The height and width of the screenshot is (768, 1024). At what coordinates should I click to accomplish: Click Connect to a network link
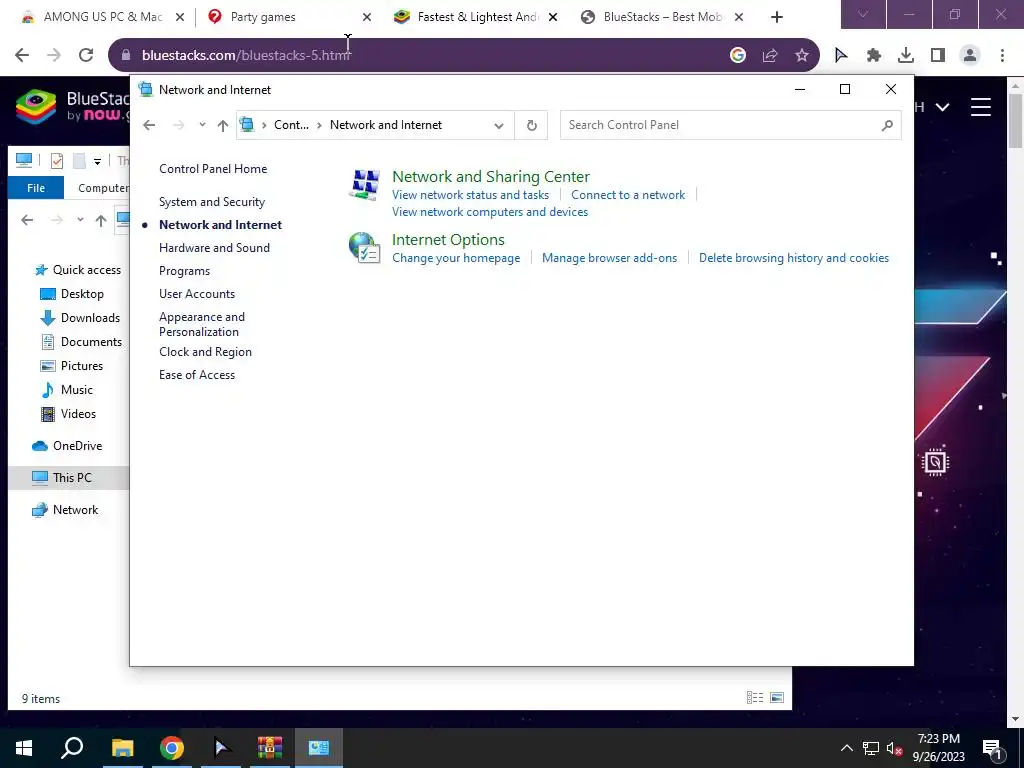click(628, 195)
